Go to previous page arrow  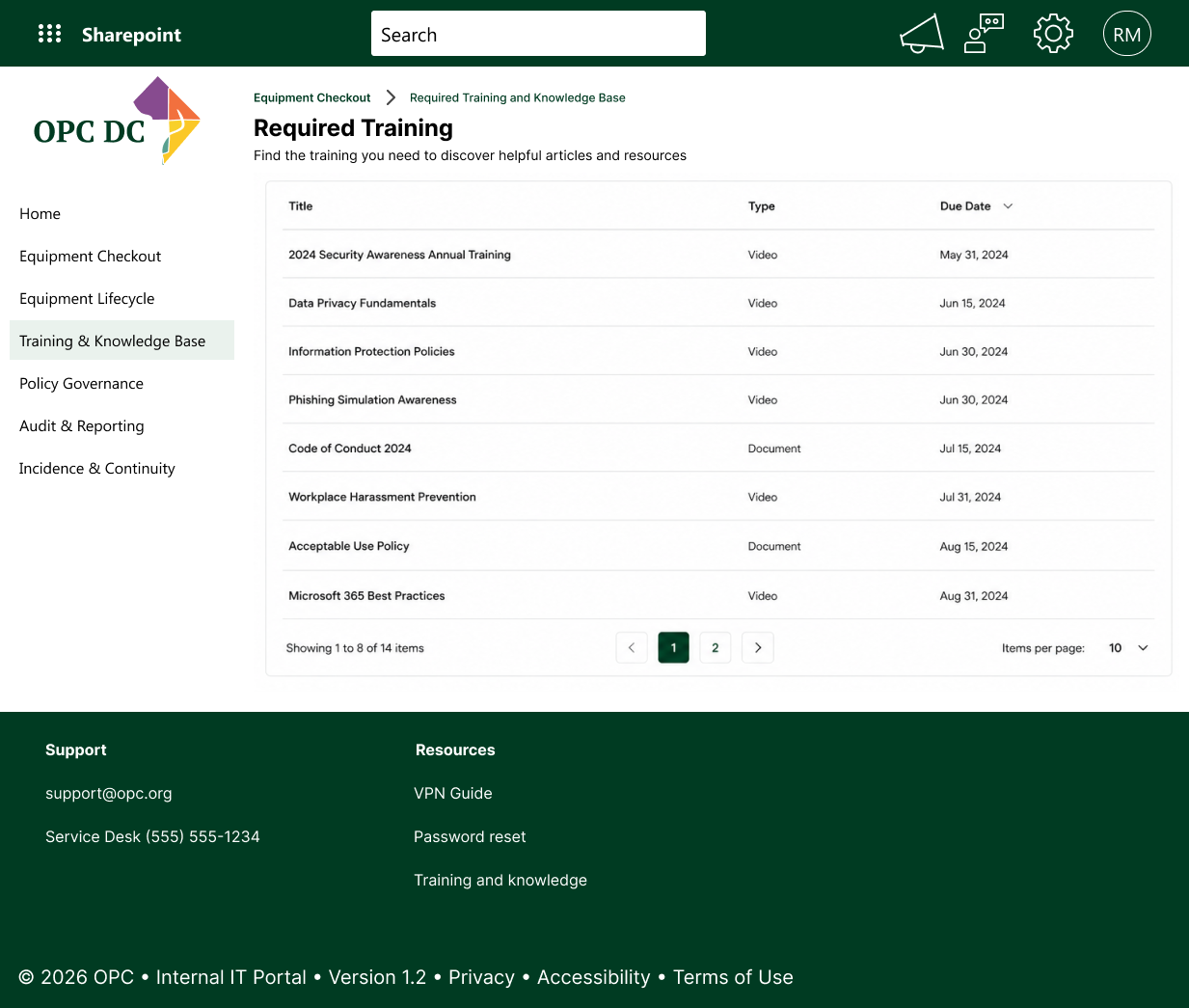pyautogui.click(x=631, y=647)
